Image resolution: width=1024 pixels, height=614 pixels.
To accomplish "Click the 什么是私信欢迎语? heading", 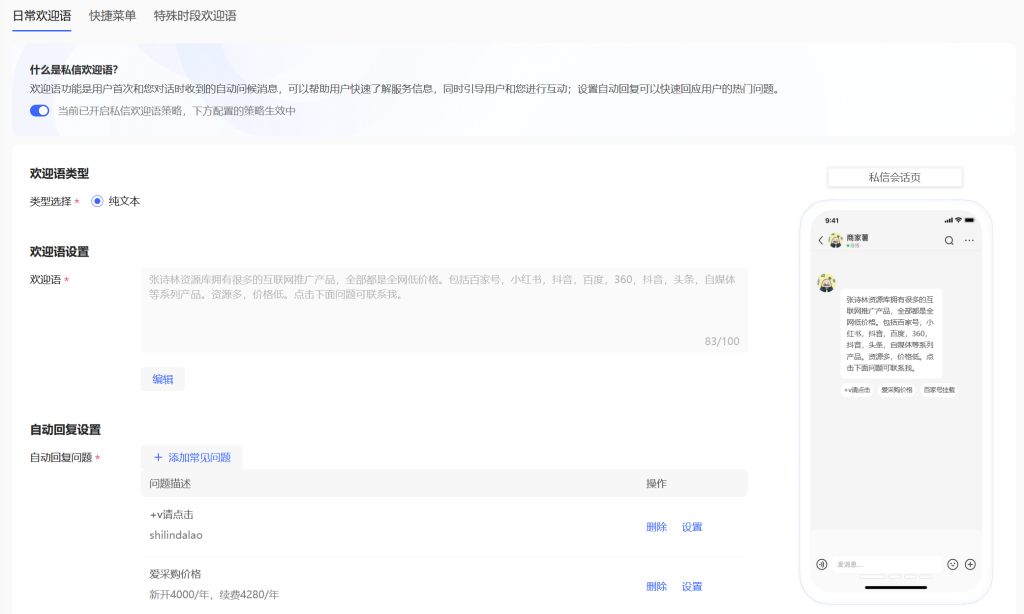I will click(74, 70).
